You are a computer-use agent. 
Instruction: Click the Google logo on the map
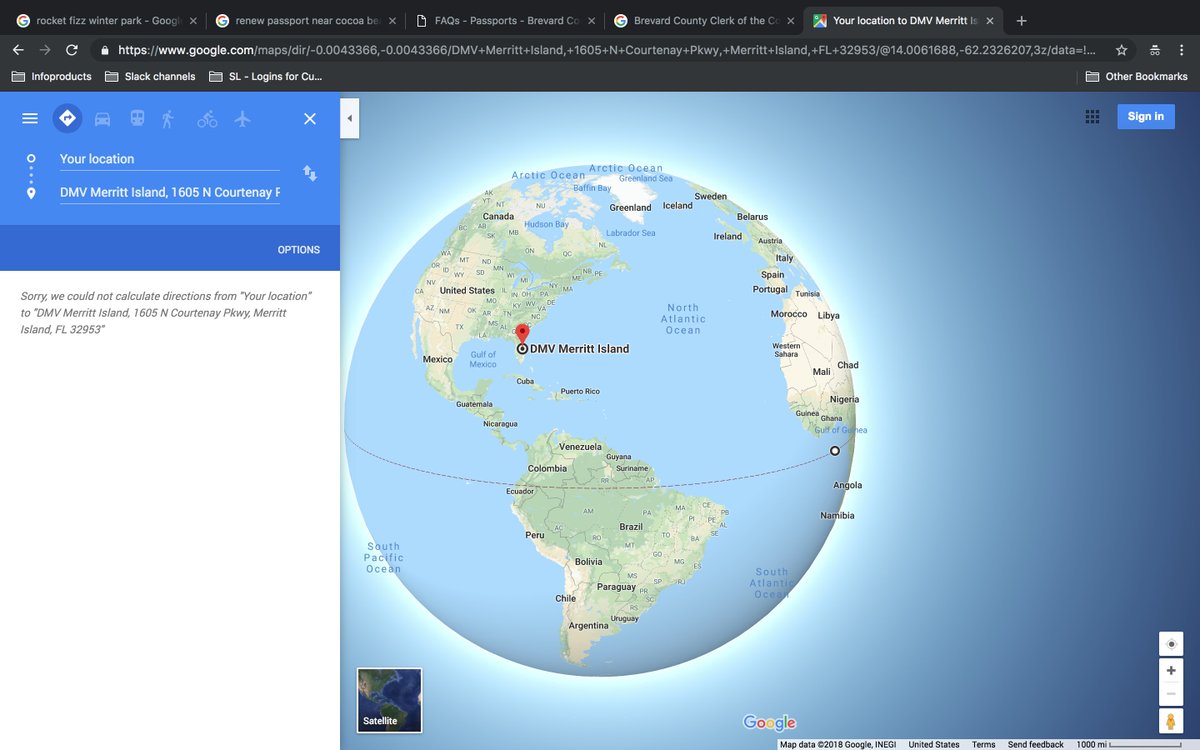pos(769,722)
